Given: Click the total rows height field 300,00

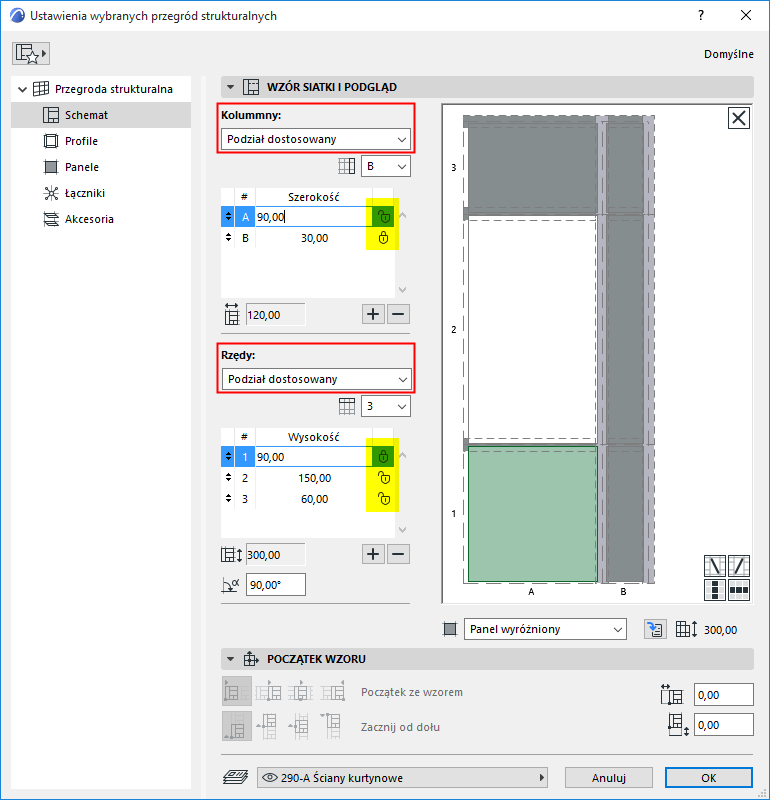Looking at the screenshot, I should [x=276, y=555].
